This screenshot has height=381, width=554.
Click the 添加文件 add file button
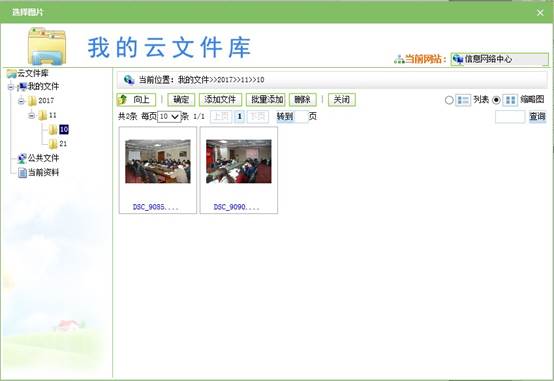coord(220,100)
